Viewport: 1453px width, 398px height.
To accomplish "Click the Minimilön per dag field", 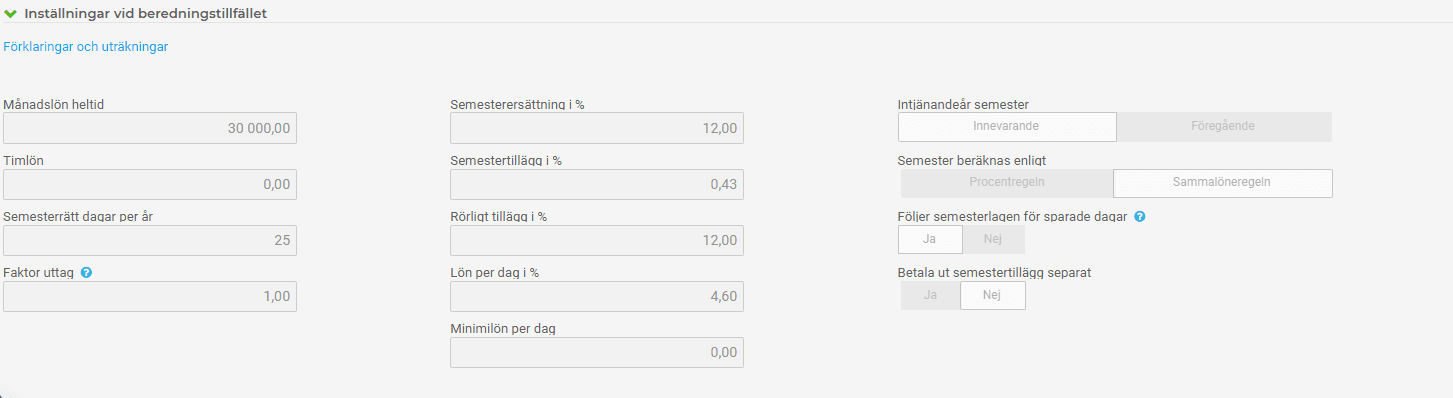I will [597, 352].
